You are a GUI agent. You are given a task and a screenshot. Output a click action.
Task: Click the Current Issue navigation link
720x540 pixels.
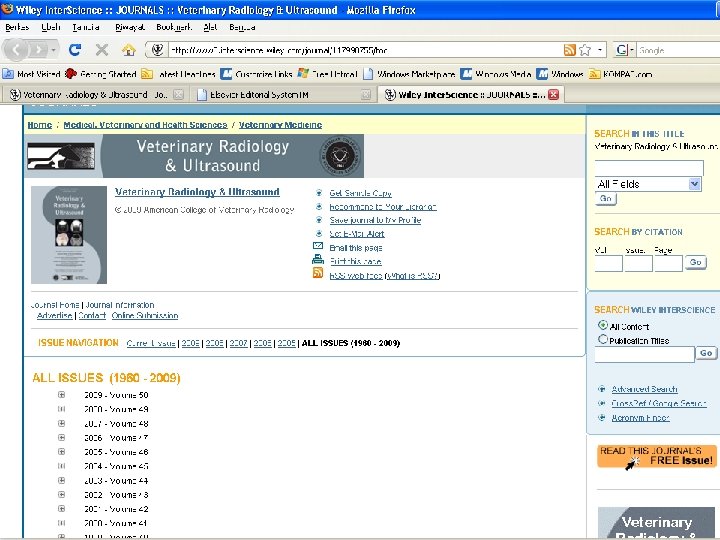click(x=151, y=343)
